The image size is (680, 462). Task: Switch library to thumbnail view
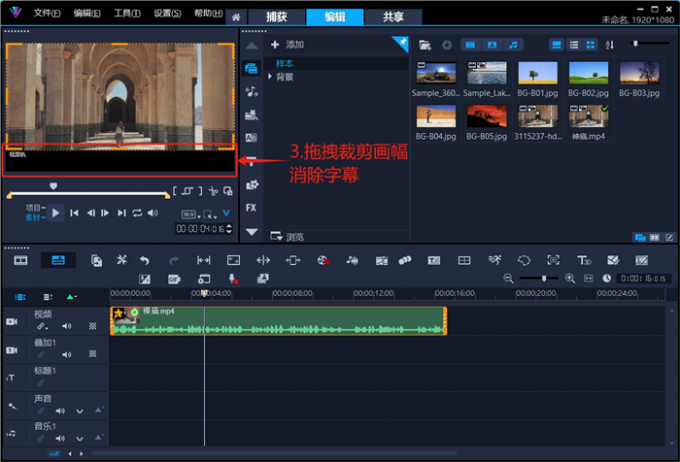pyautogui.click(x=590, y=45)
